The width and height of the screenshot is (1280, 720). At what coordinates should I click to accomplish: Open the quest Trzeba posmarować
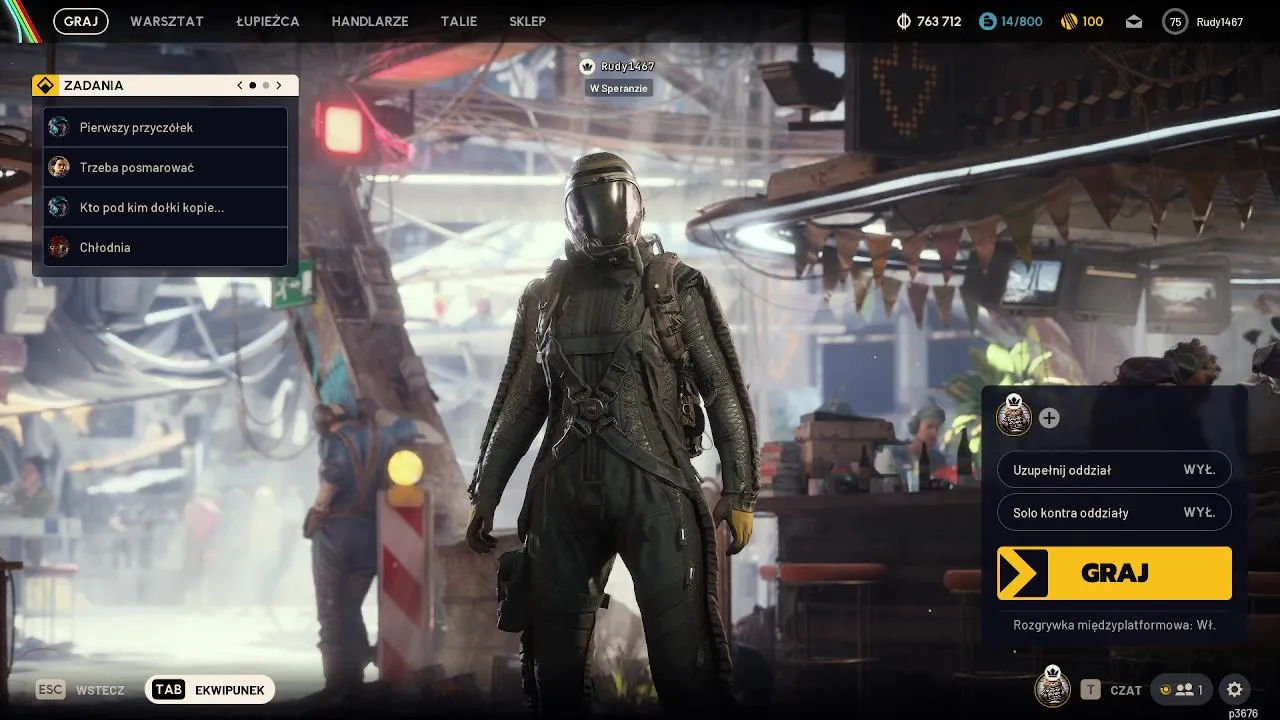tap(165, 167)
